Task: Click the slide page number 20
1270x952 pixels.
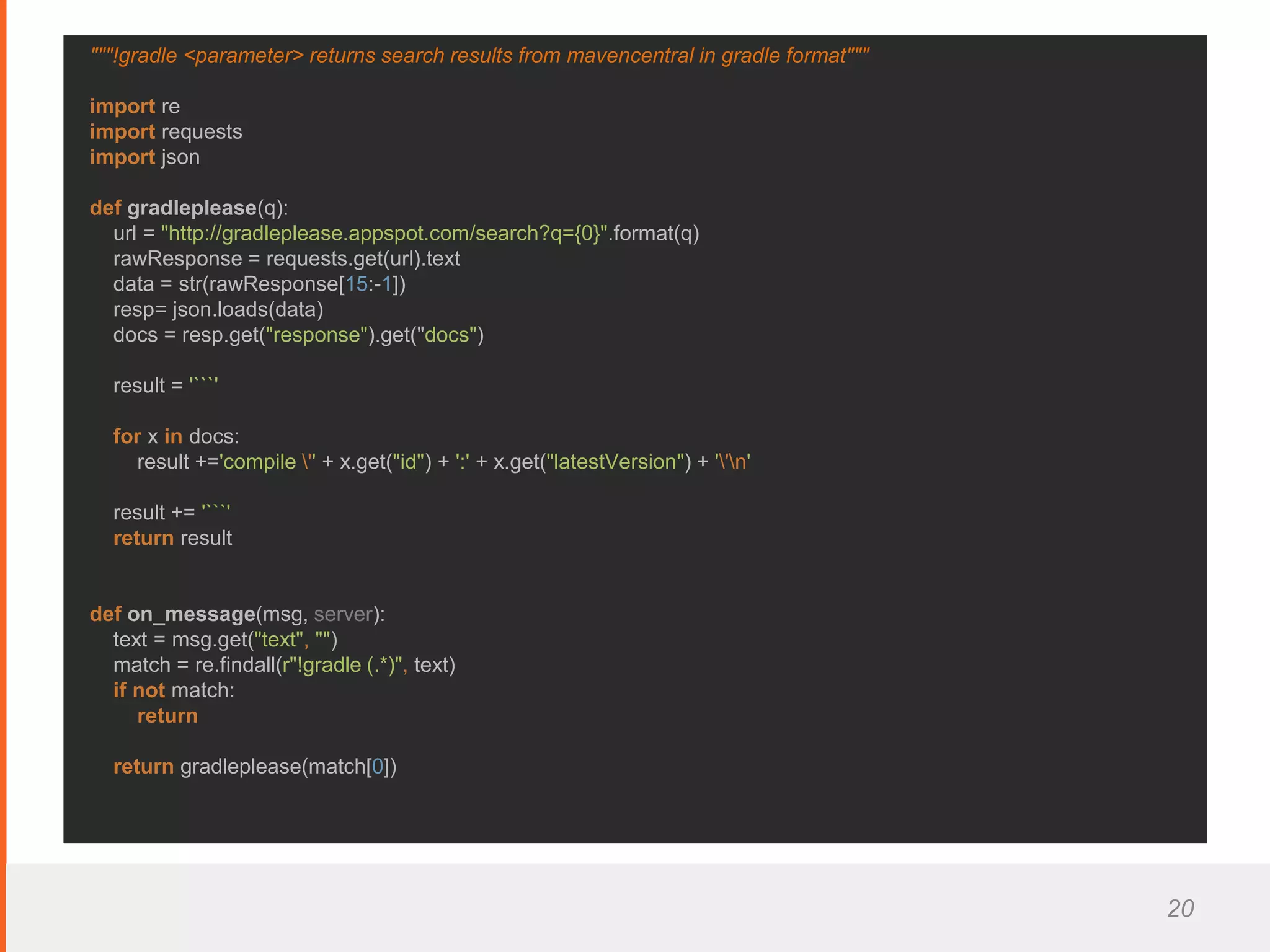Action: click(1180, 909)
